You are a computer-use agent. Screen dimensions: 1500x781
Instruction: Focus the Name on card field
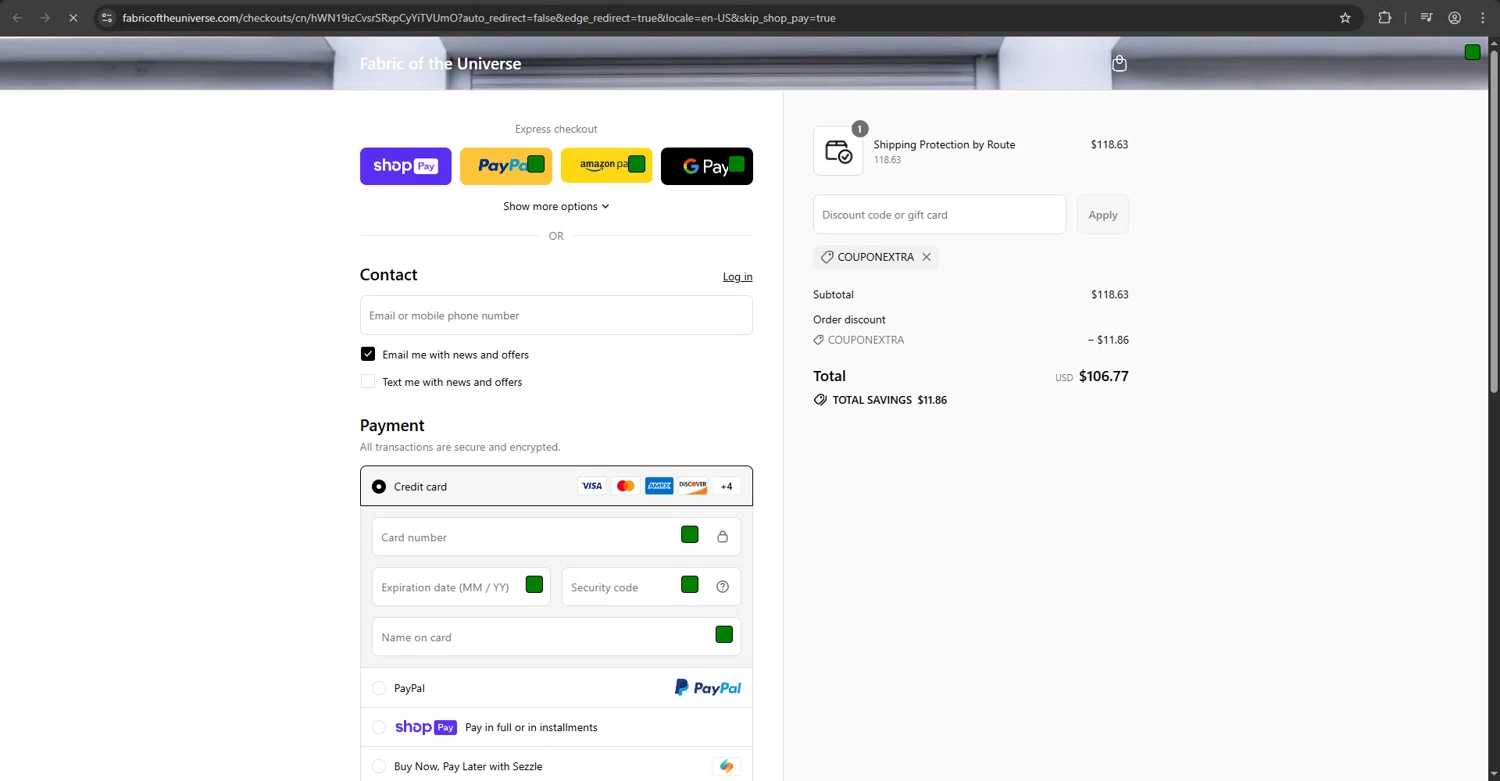point(556,637)
